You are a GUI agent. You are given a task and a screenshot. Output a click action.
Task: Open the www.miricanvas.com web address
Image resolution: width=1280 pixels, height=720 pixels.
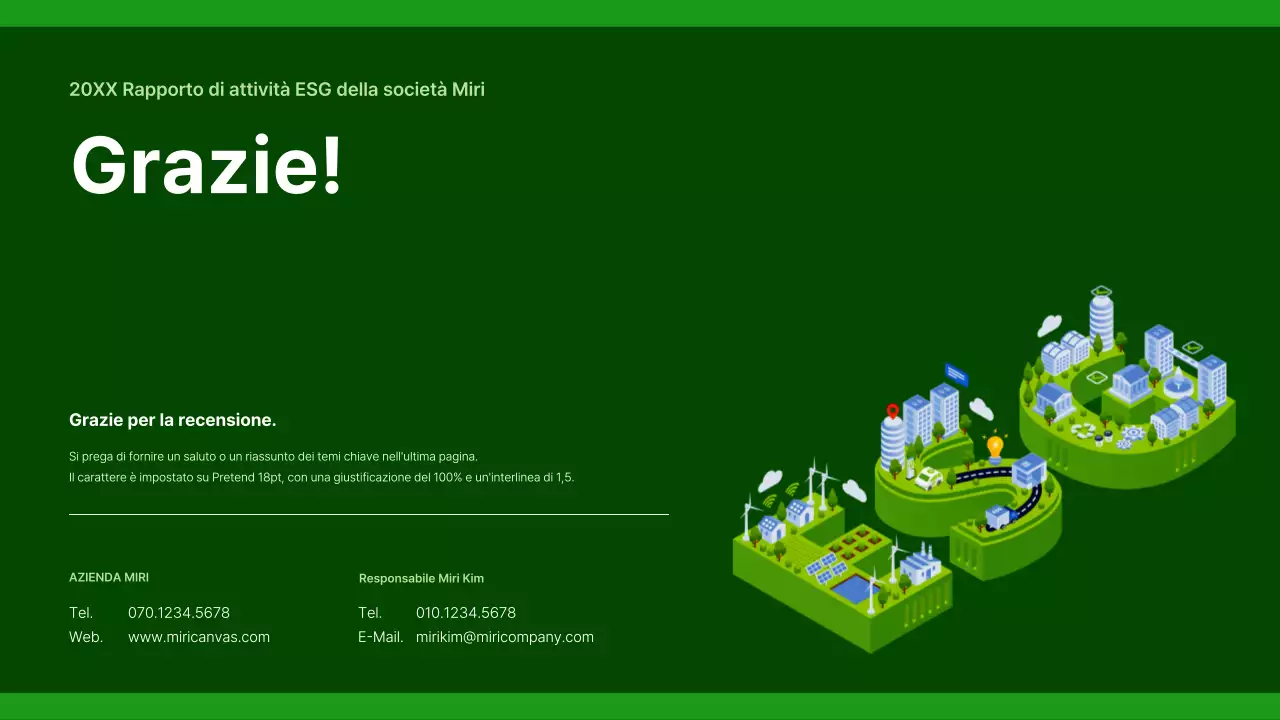[199, 637]
